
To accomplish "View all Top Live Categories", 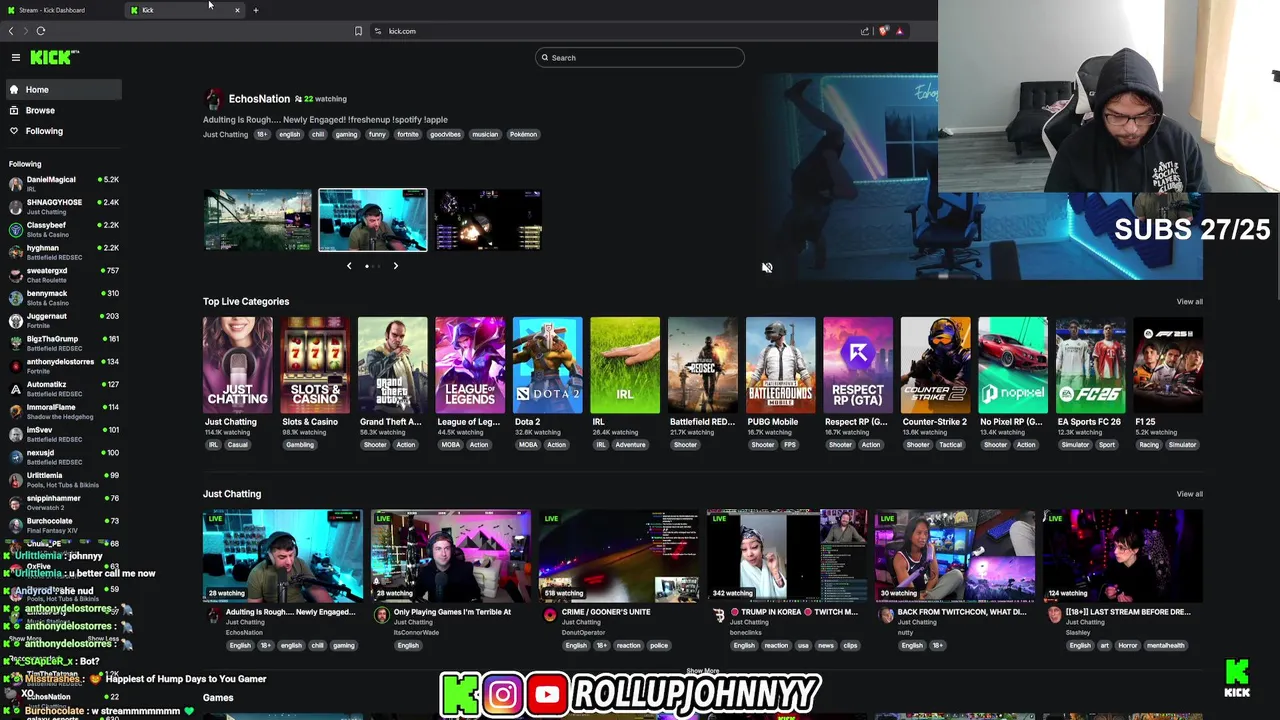I will 1189,301.
